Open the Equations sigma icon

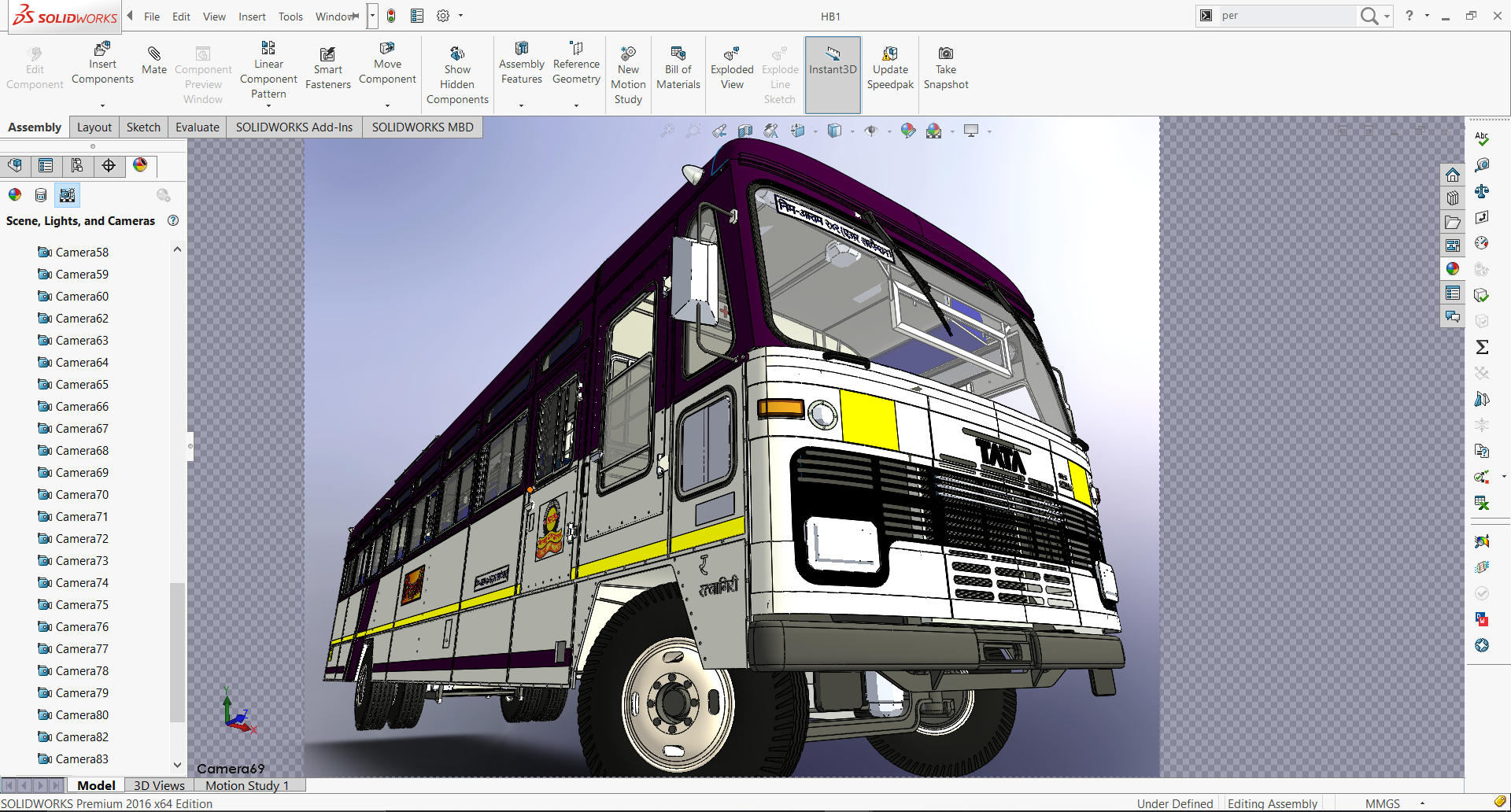1482,347
